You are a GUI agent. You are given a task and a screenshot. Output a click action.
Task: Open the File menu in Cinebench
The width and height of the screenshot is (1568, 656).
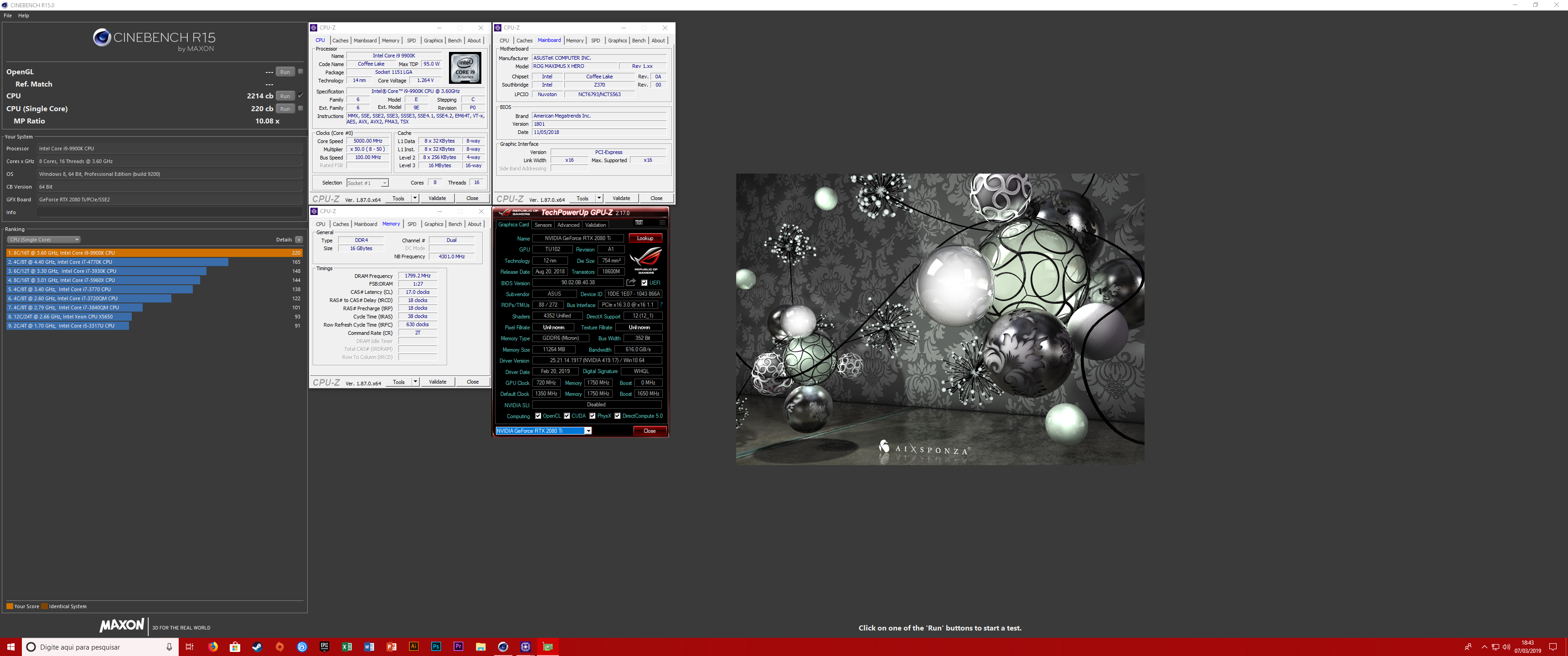pos(8,15)
